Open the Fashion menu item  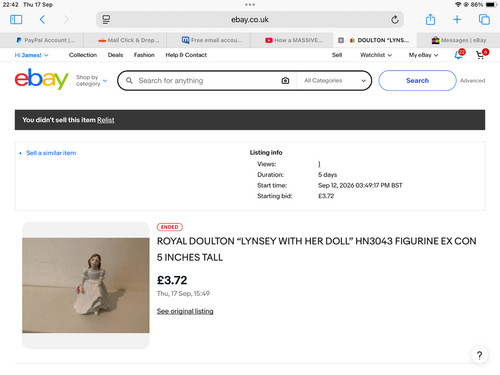(x=144, y=55)
